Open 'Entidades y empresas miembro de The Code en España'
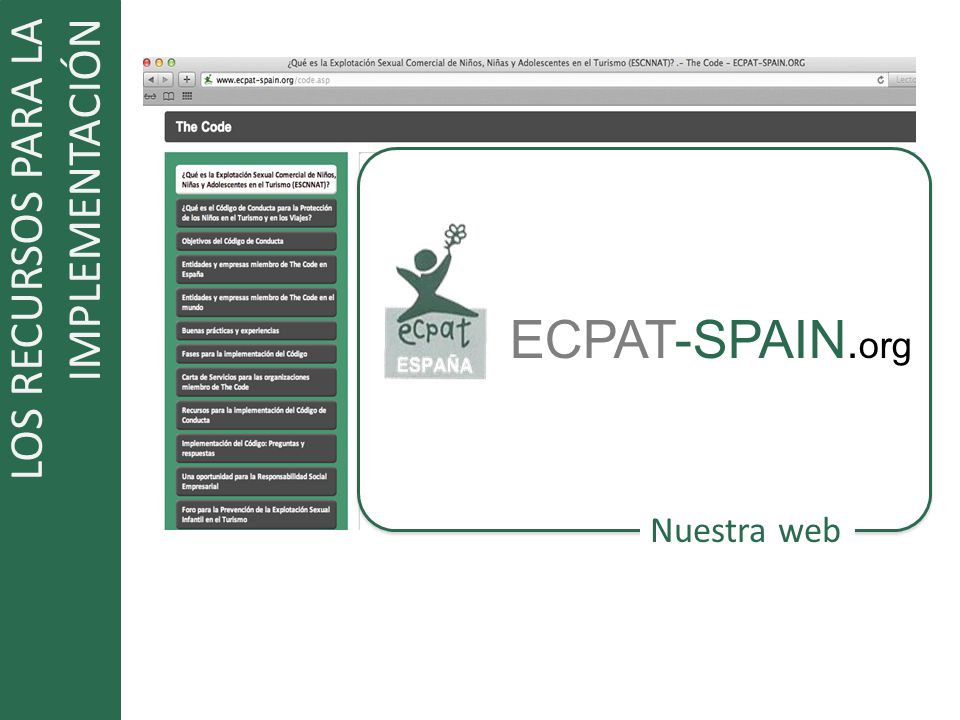960x720 pixels. [257, 269]
